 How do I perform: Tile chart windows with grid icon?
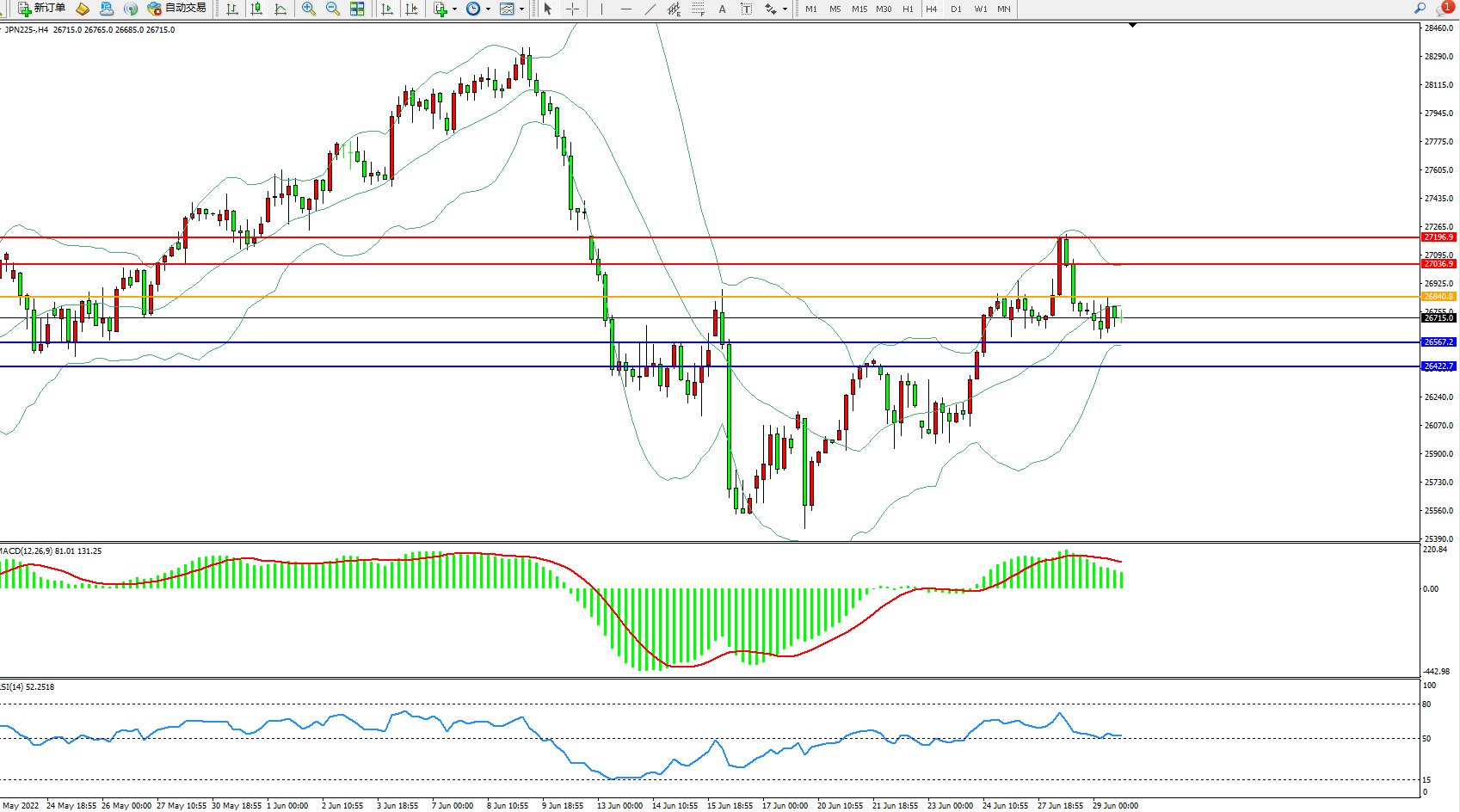click(357, 9)
